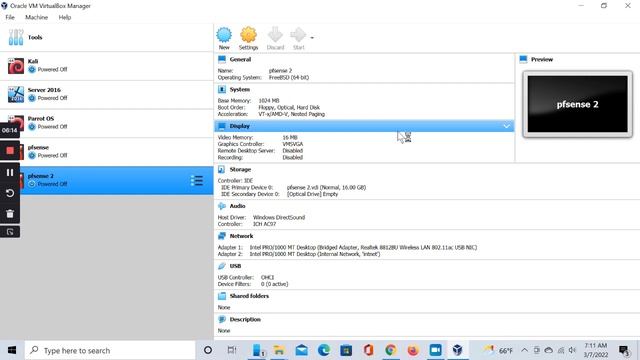Delete the recording with trash icon

(x=10, y=213)
